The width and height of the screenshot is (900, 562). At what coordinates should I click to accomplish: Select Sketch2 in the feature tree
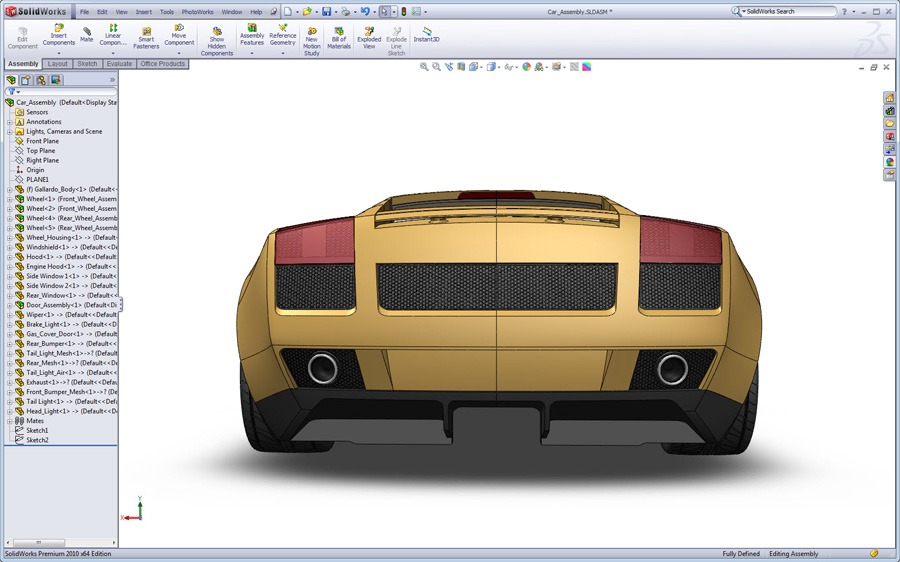coord(37,440)
